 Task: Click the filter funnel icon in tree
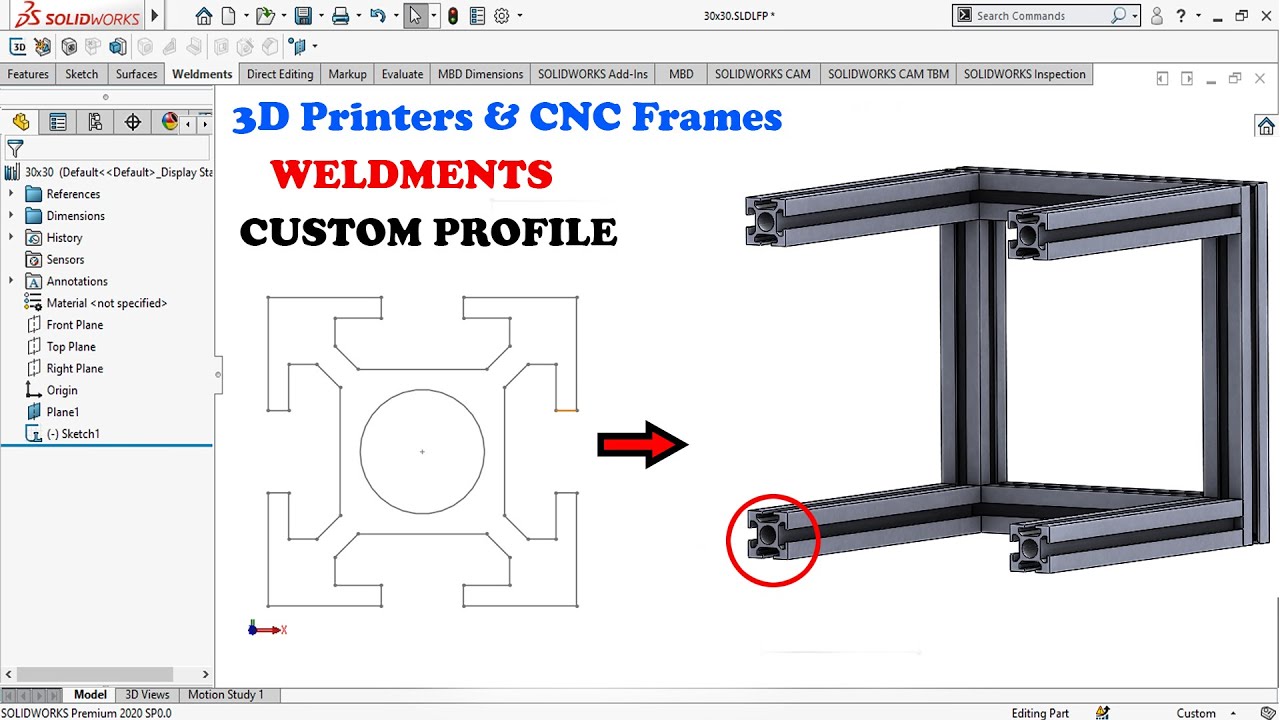point(15,149)
